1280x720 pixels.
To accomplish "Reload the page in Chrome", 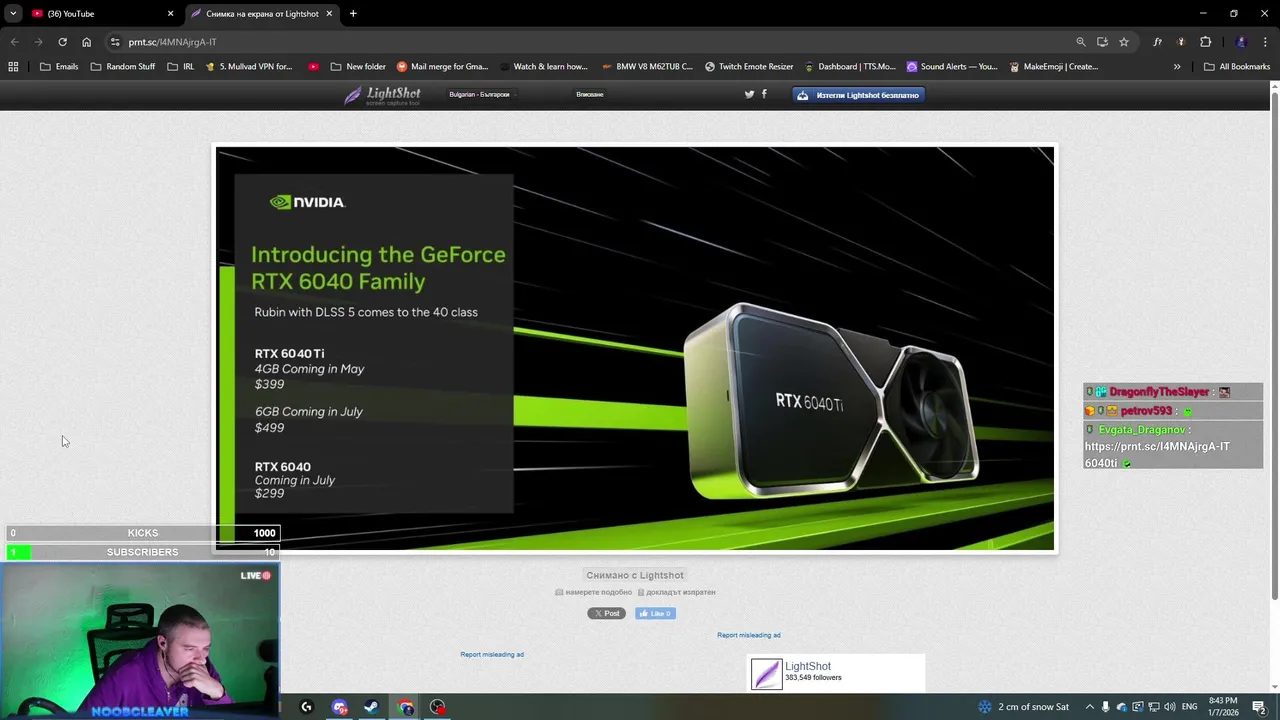I will (62, 42).
